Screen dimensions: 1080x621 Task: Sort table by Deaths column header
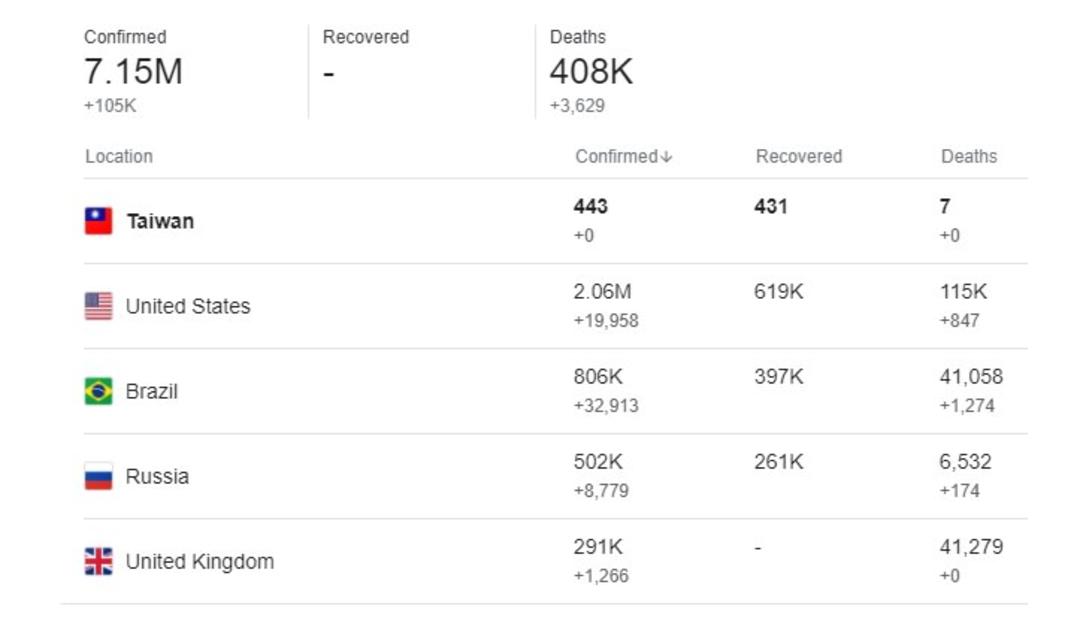pyautogui.click(x=968, y=156)
